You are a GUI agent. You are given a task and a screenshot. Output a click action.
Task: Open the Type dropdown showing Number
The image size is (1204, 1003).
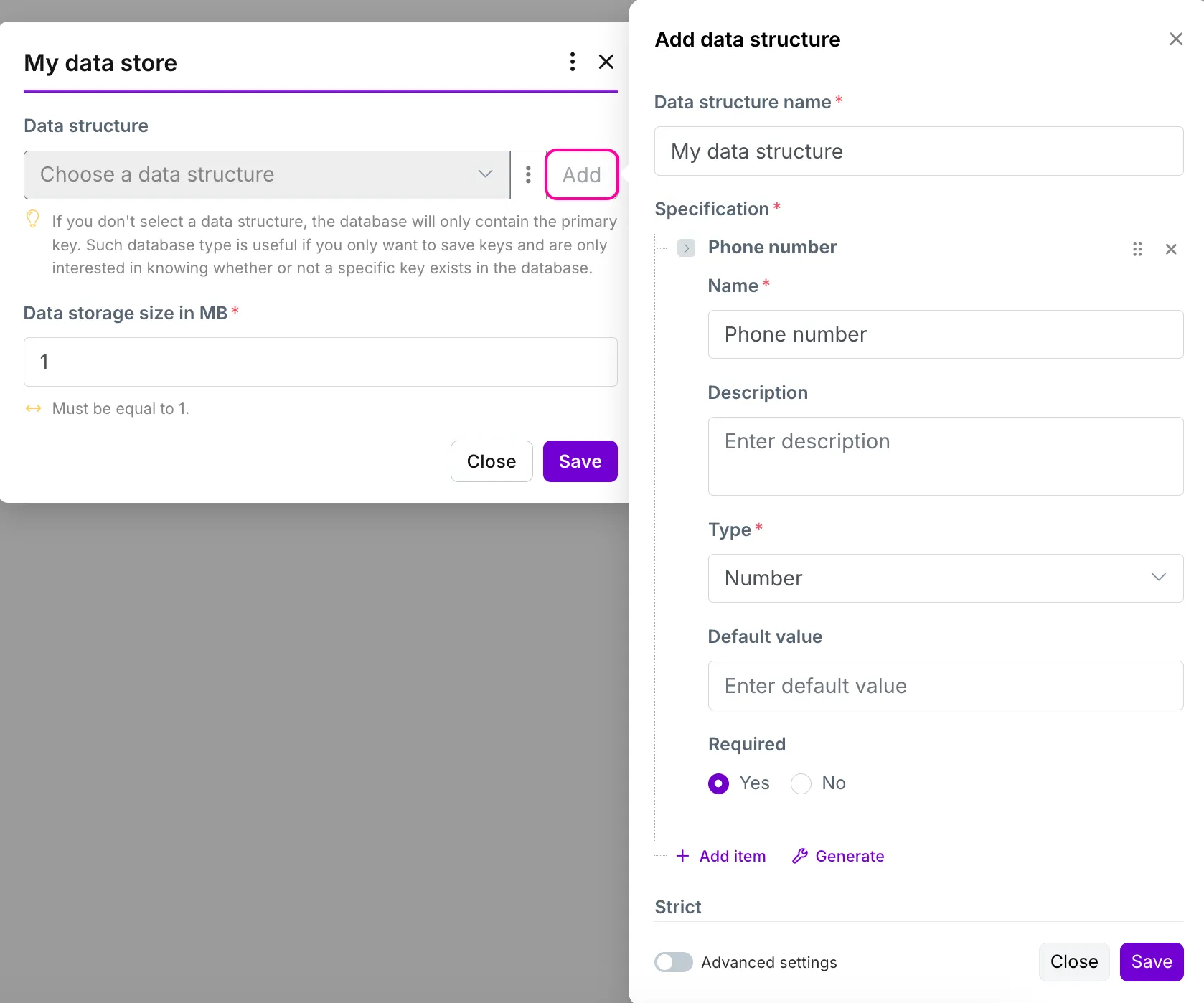click(x=945, y=578)
